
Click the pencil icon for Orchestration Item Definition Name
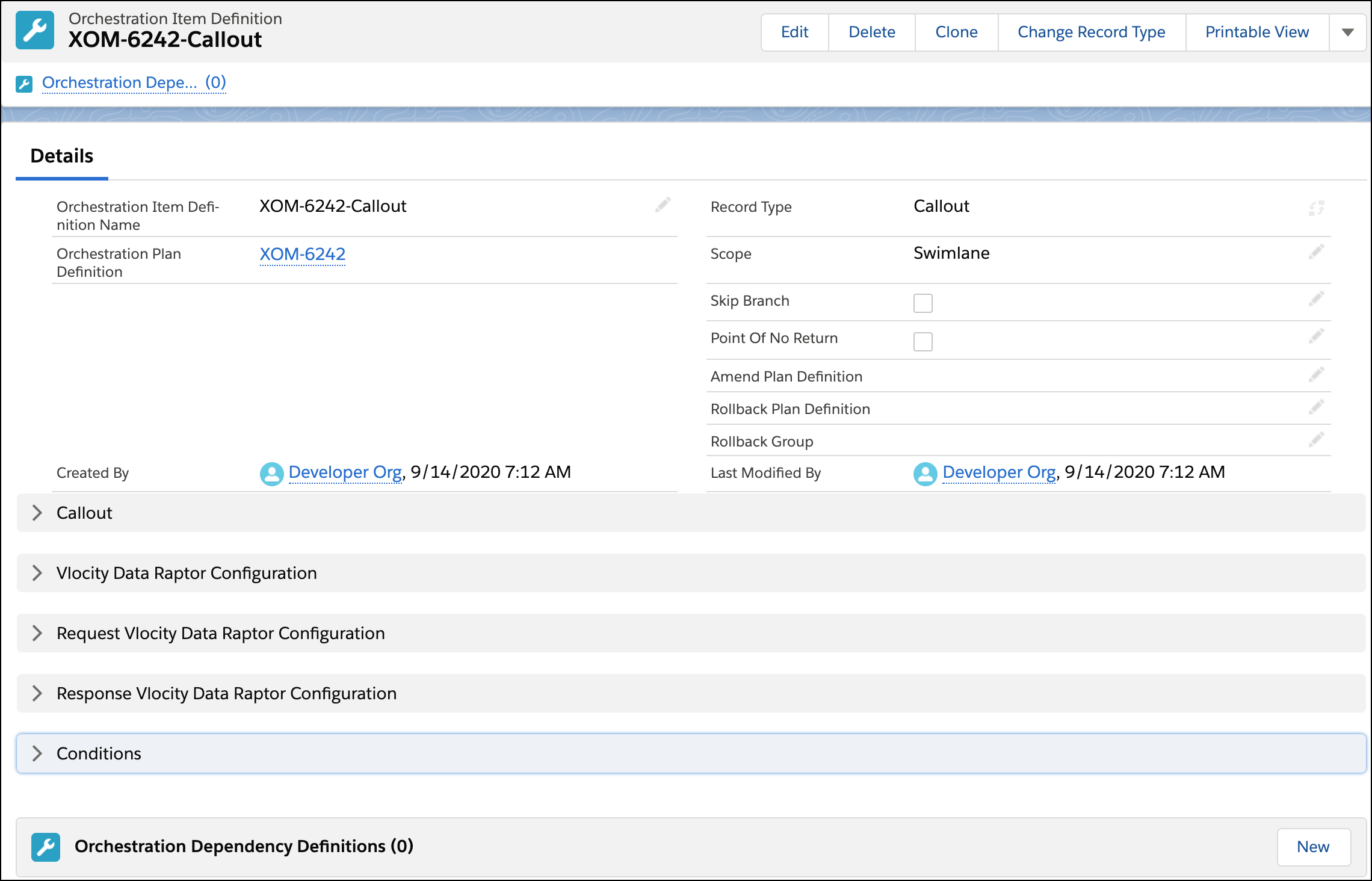pos(663,205)
